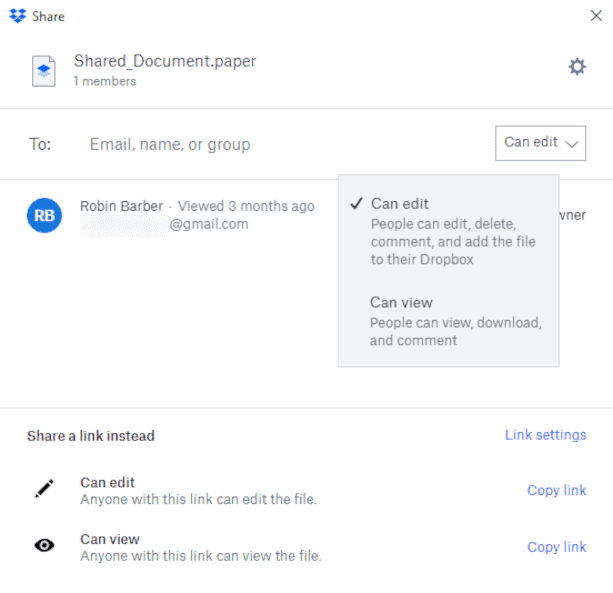Copy link for the Can edit option
This screenshot has height=593, width=613.
[556, 490]
